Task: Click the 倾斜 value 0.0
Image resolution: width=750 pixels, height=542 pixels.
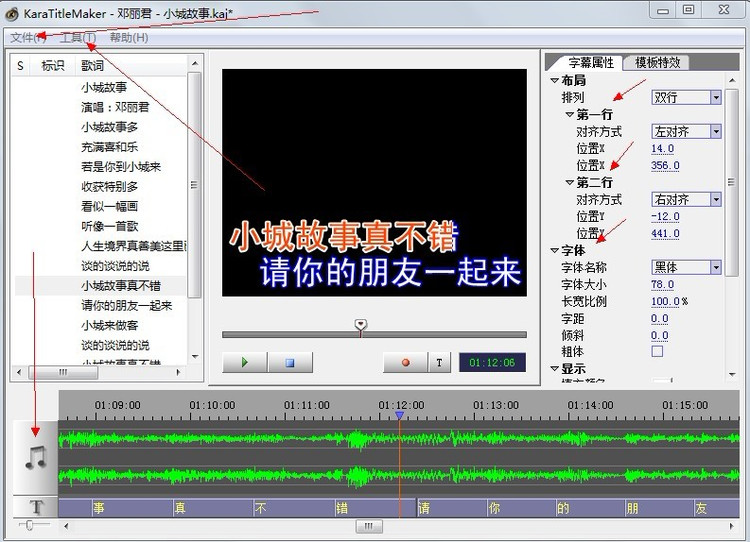Action: pyautogui.click(x=660, y=335)
